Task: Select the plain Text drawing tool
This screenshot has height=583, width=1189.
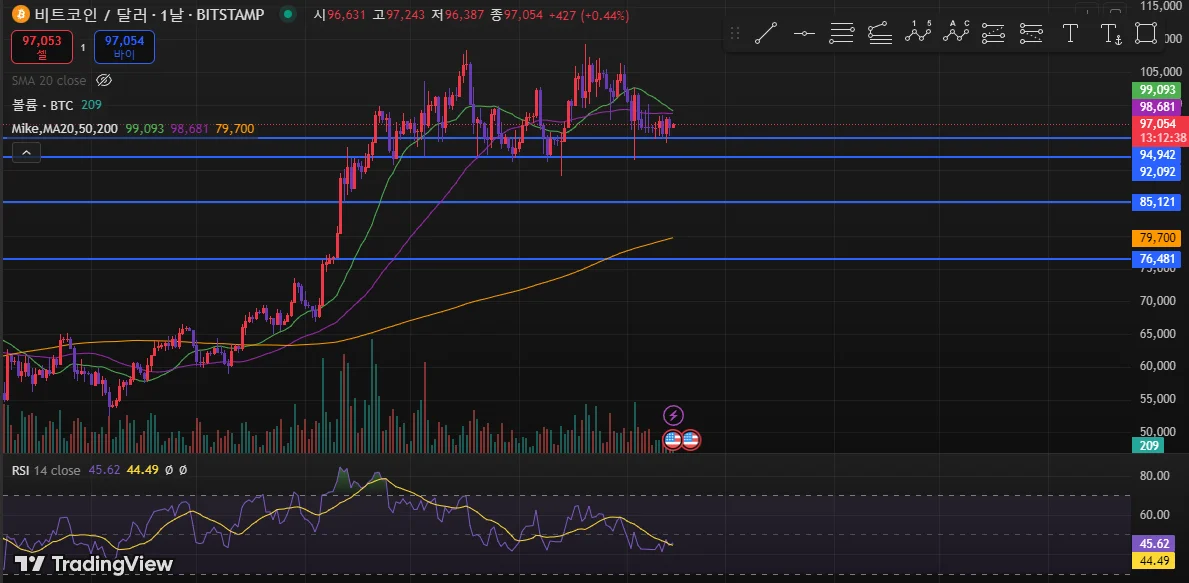Action: click(x=1070, y=33)
